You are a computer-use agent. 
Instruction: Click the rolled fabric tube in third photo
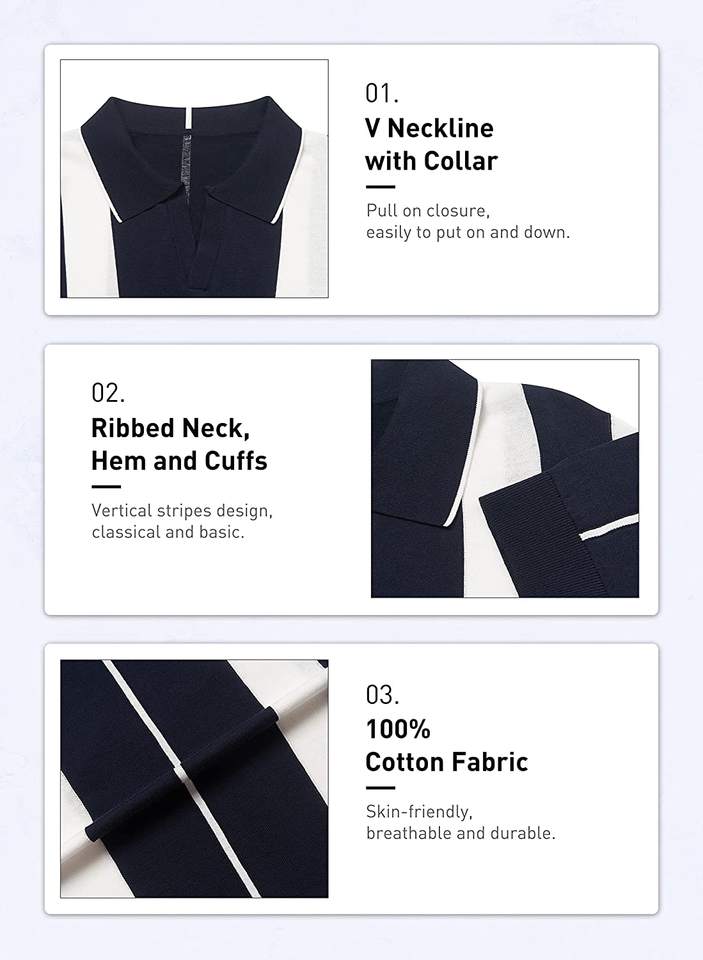(x=181, y=774)
